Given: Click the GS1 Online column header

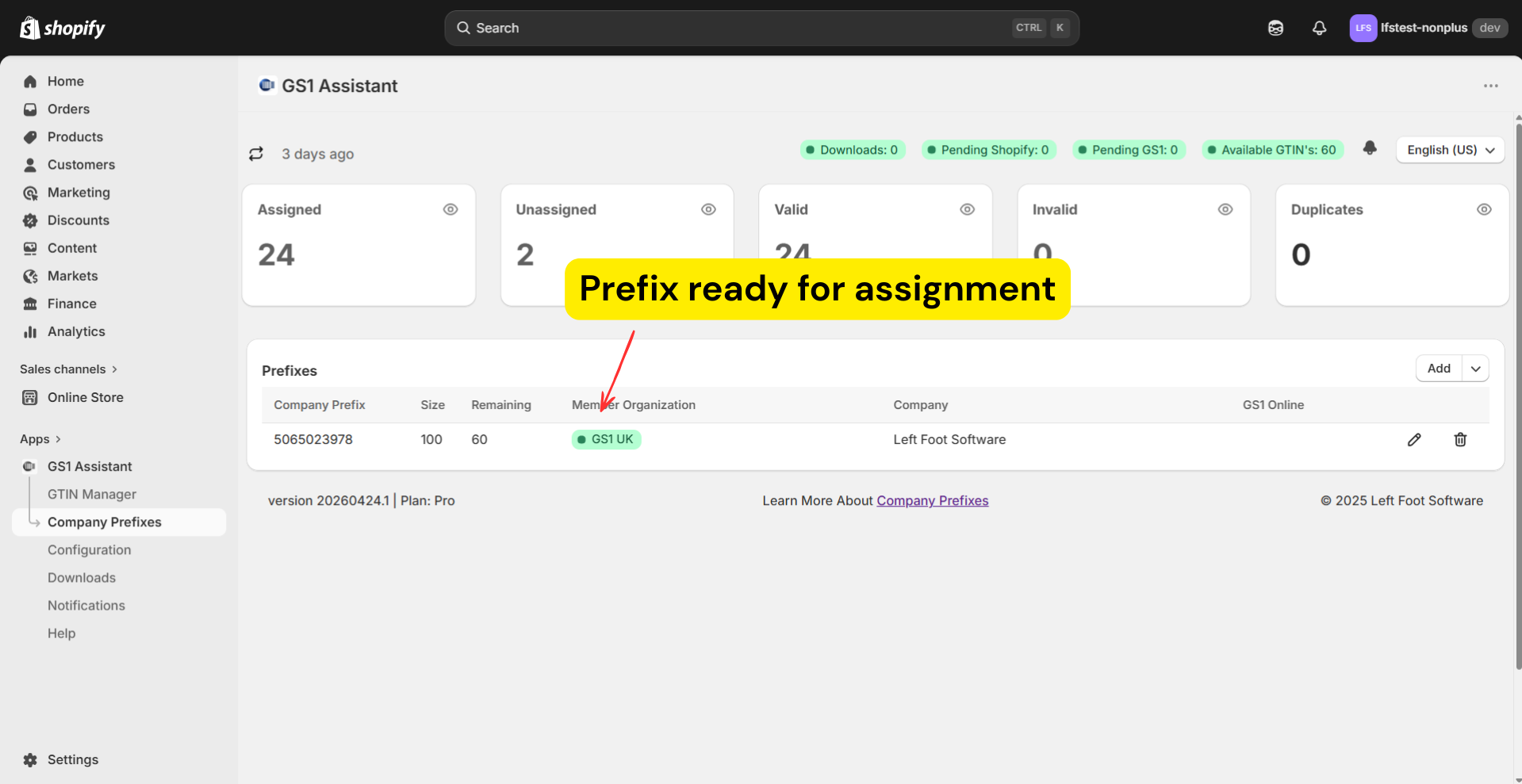Looking at the screenshot, I should click(x=1273, y=404).
